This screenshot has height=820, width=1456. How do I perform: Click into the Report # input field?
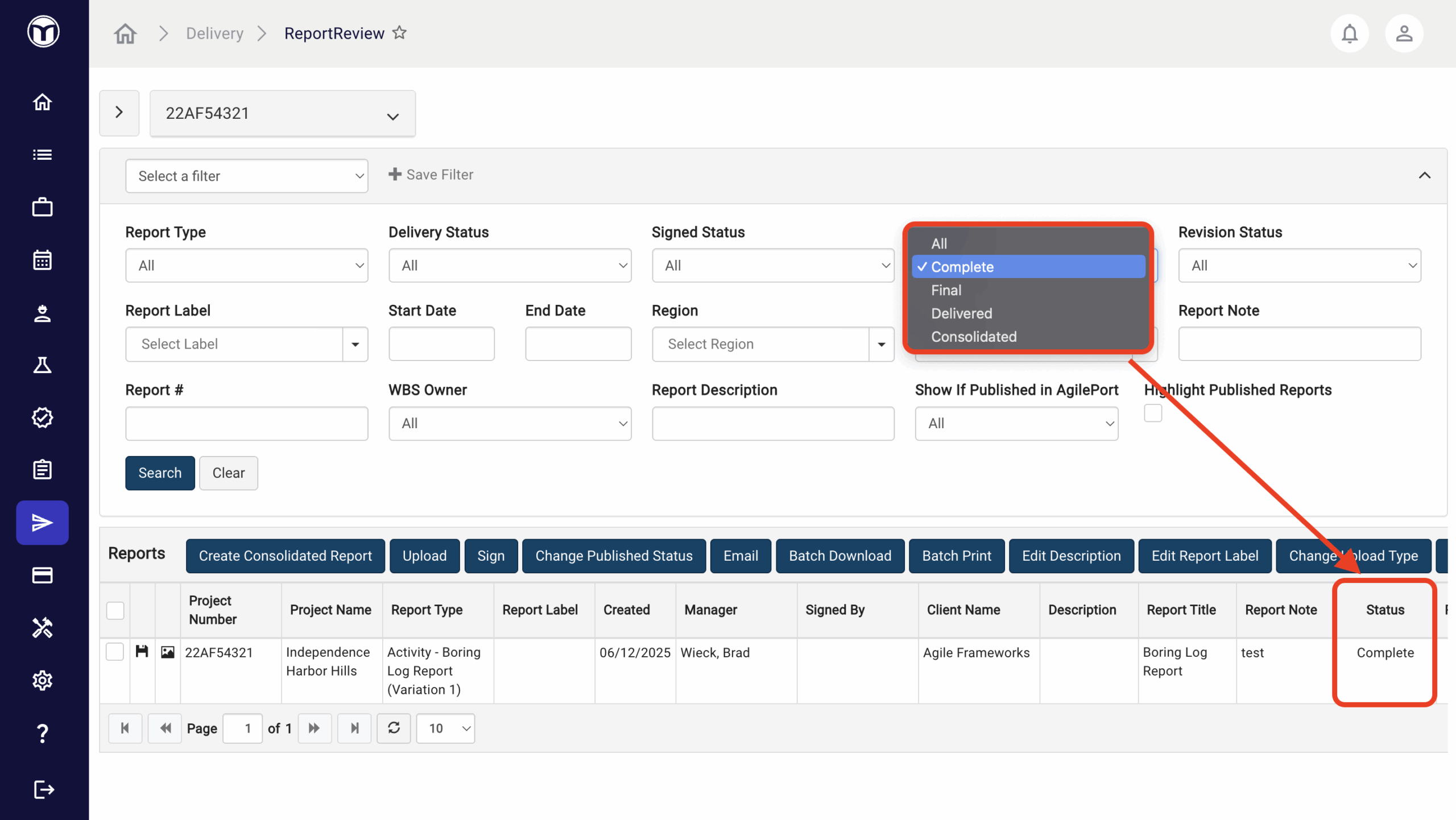click(246, 424)
